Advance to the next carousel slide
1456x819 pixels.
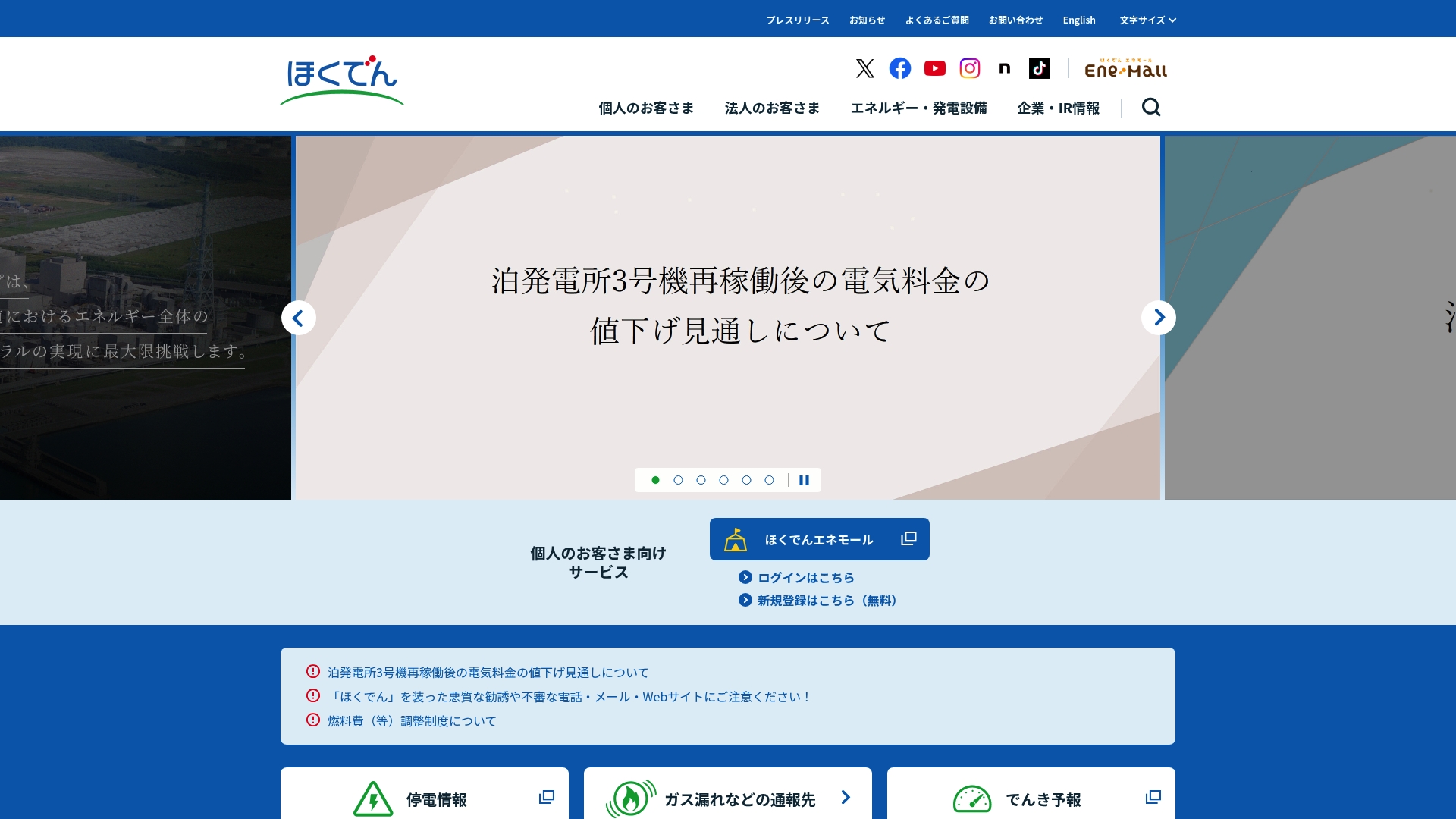[x=1159, y=318]
